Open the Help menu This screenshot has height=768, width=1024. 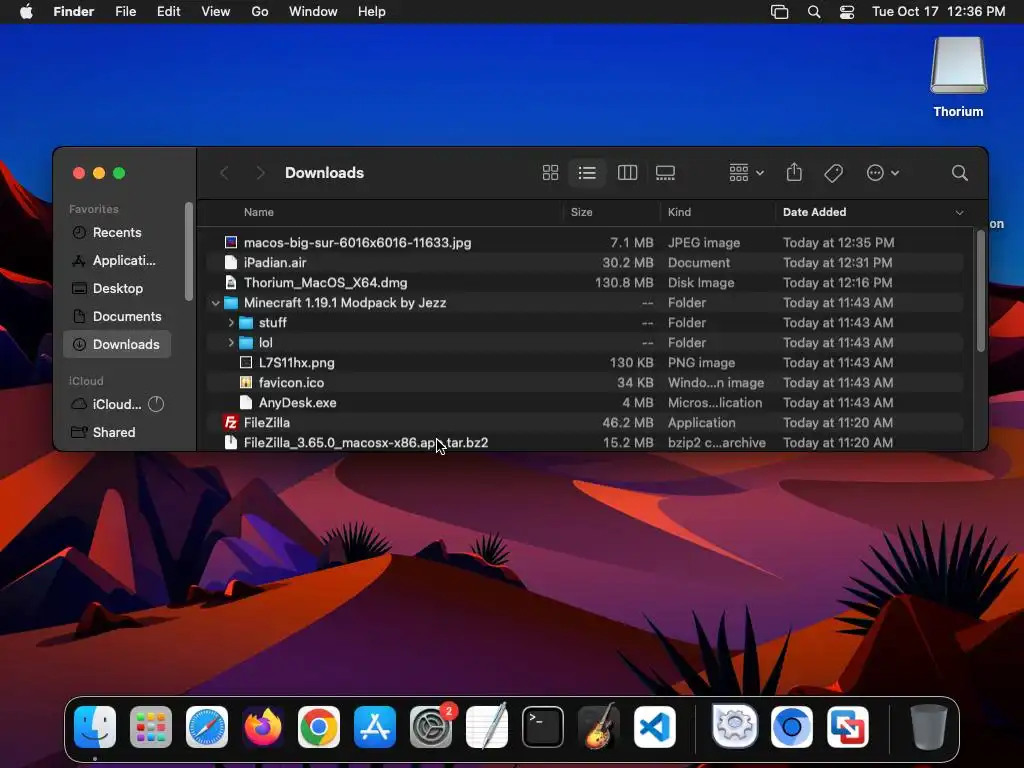pos(372,12)
